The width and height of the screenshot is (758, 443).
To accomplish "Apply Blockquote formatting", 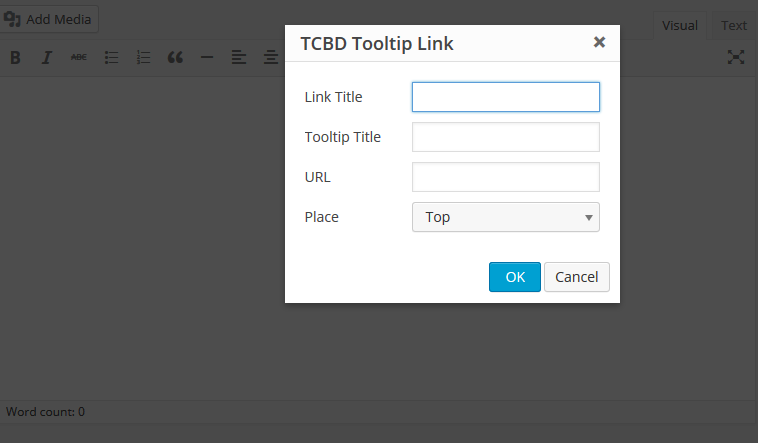I will 175,58.
